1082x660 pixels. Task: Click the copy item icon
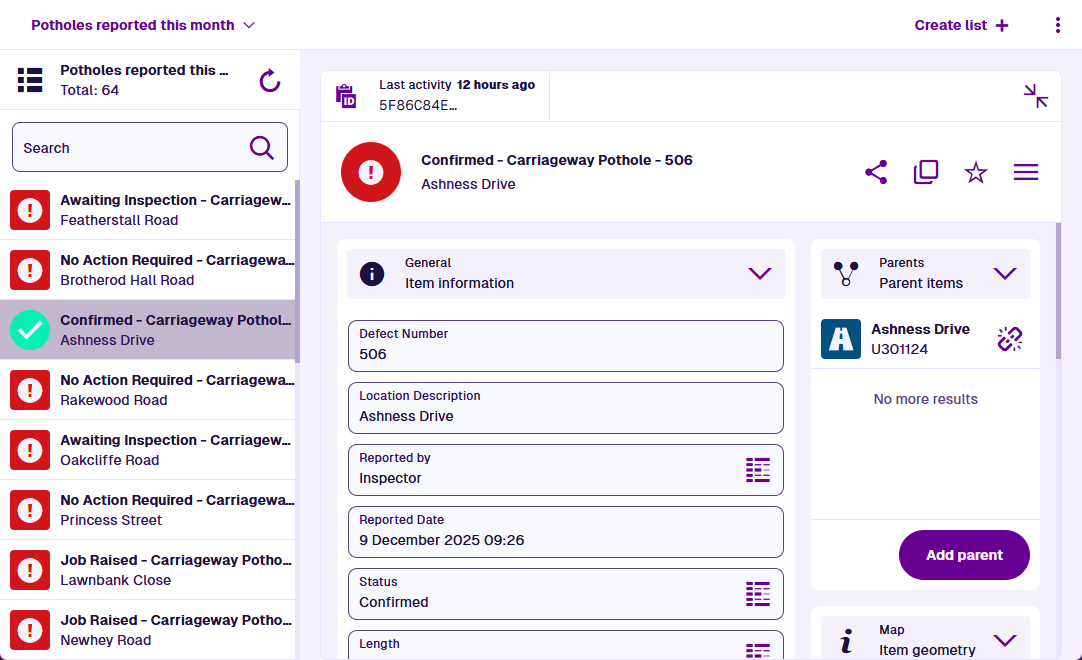(x=926, y=172)
